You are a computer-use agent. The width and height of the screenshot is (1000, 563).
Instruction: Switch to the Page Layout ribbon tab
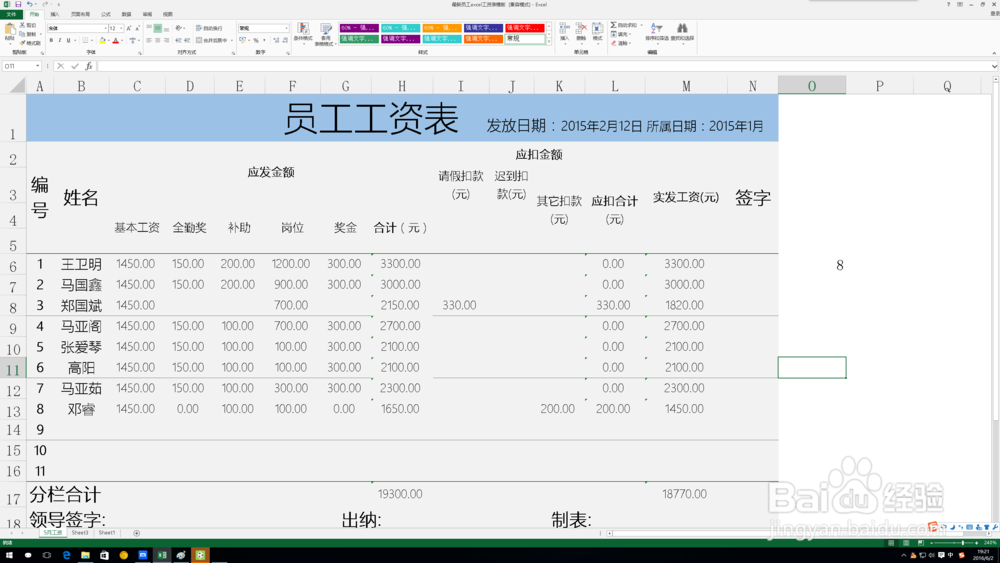click(x=80, y=14)
